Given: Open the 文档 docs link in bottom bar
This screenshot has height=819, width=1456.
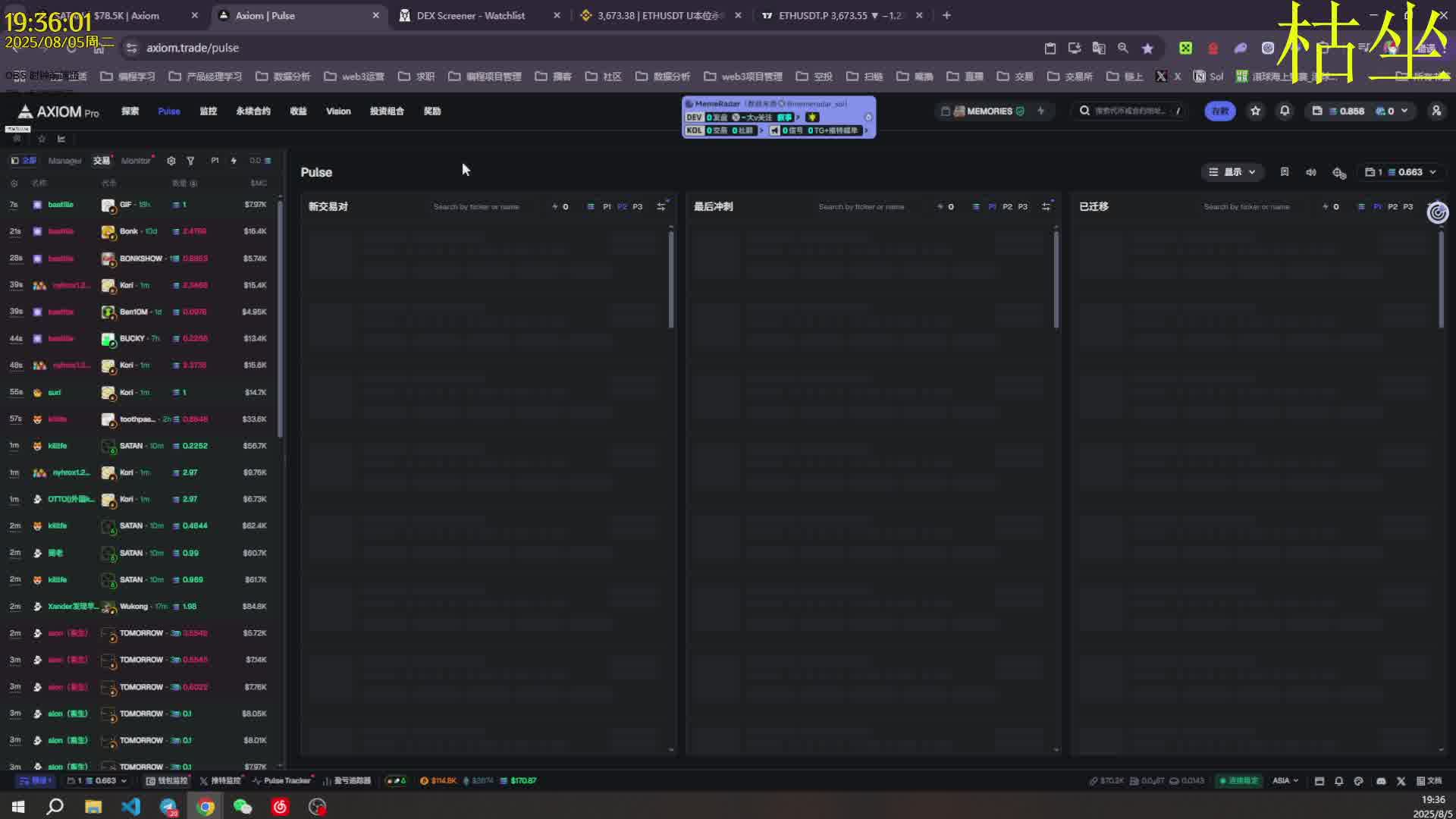Looking at the screenshot, I should point(1429,781).
